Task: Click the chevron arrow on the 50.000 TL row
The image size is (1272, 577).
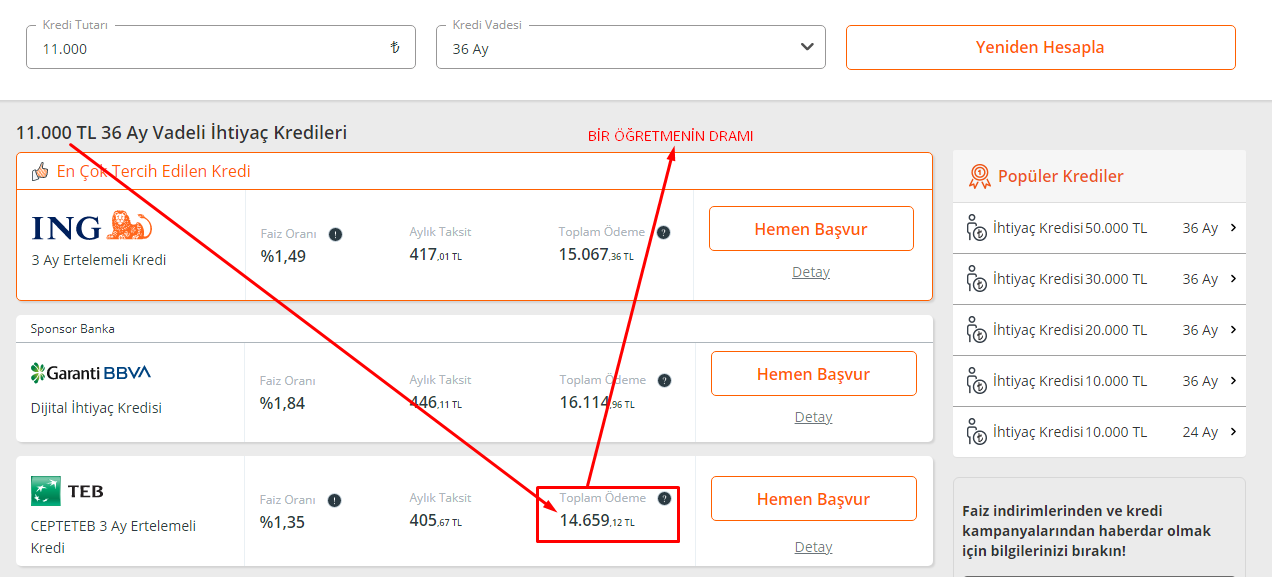Action: point(1234,227)
